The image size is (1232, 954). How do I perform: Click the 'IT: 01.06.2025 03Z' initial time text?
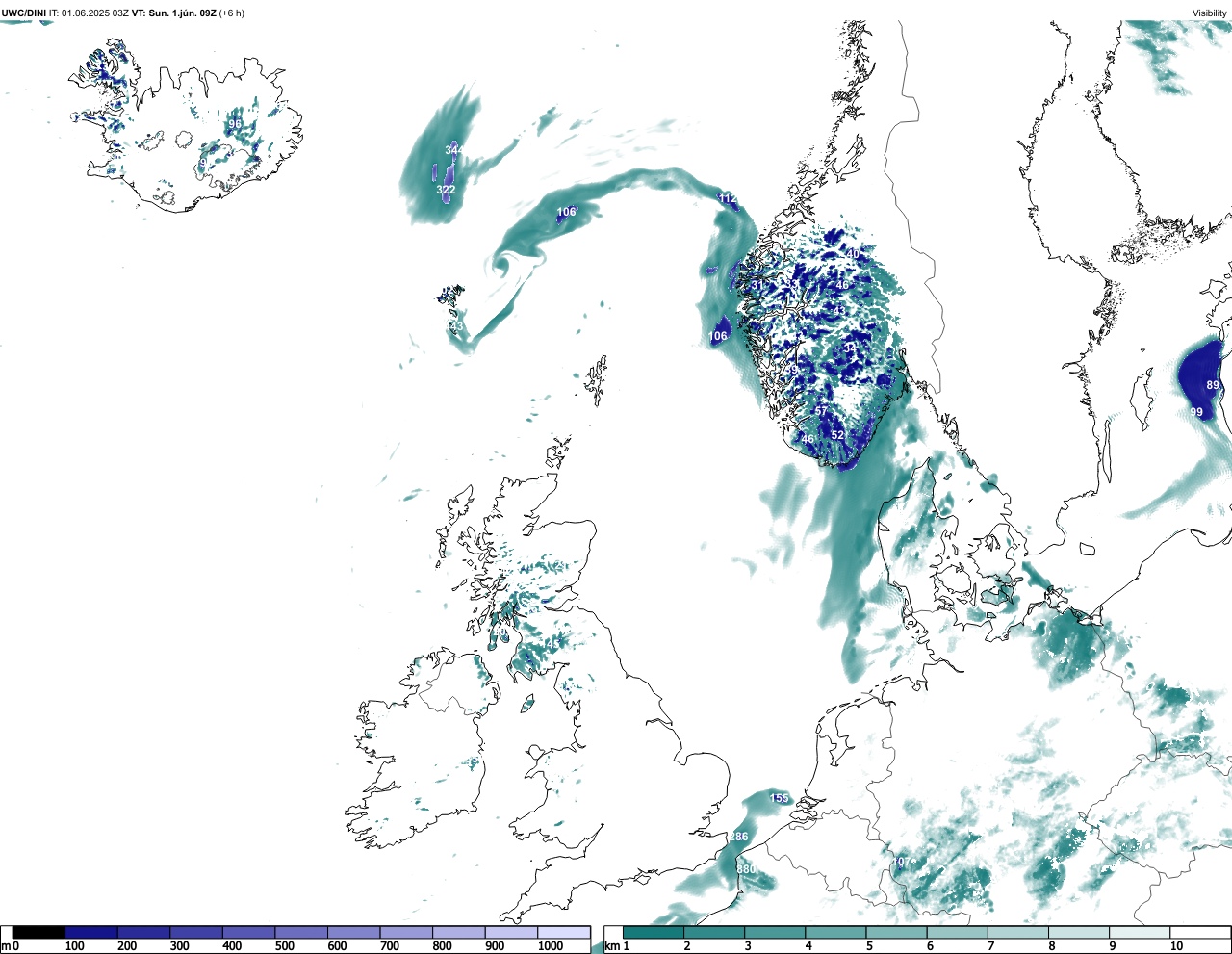coord(90,13)
